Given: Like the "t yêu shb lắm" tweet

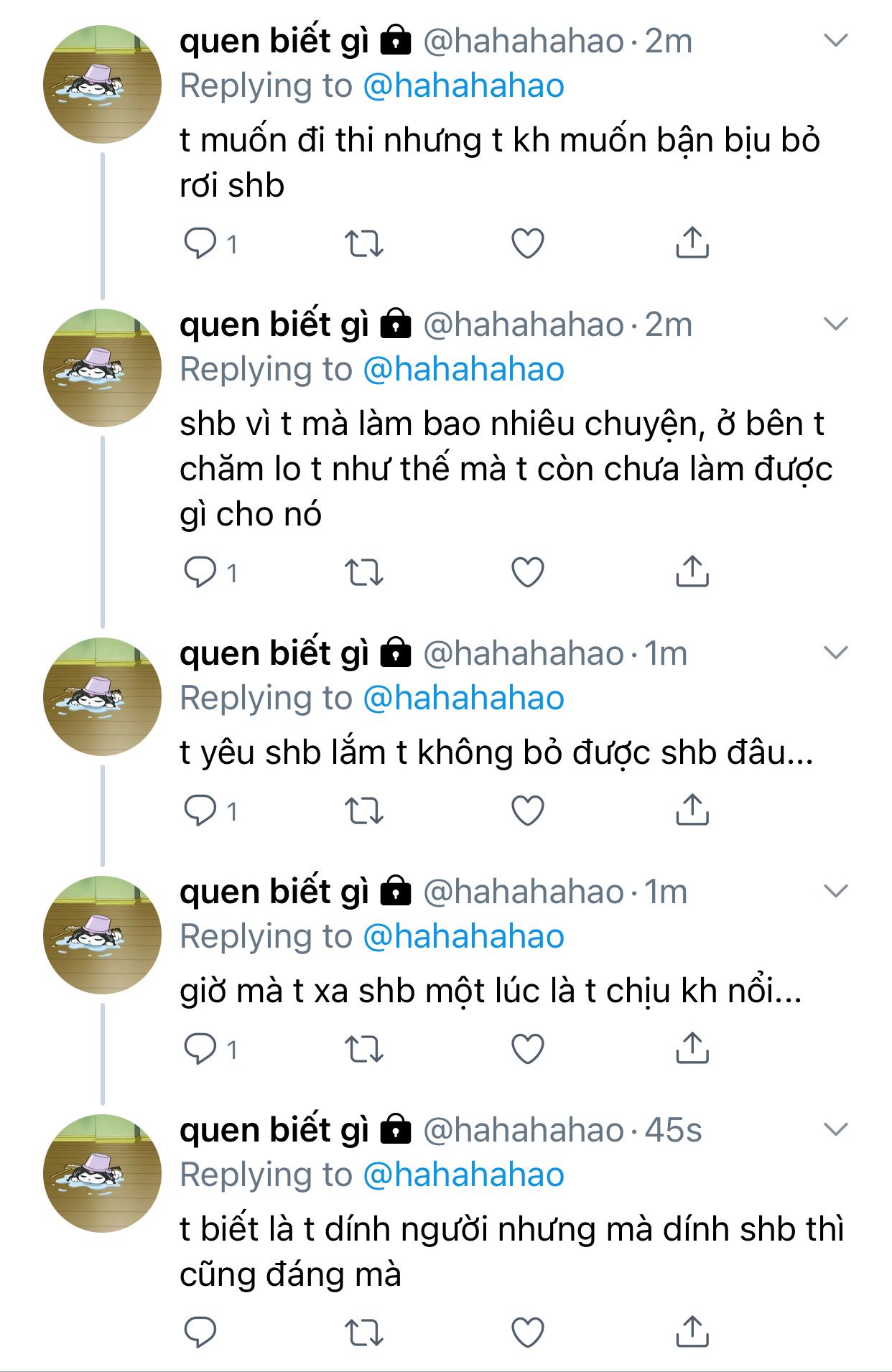Looking at the screenshot, I should (527, 811).
